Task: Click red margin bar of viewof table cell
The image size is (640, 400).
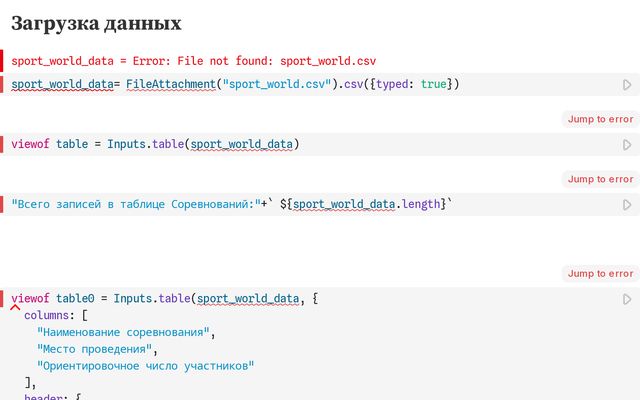Action: tap(2, 144)
